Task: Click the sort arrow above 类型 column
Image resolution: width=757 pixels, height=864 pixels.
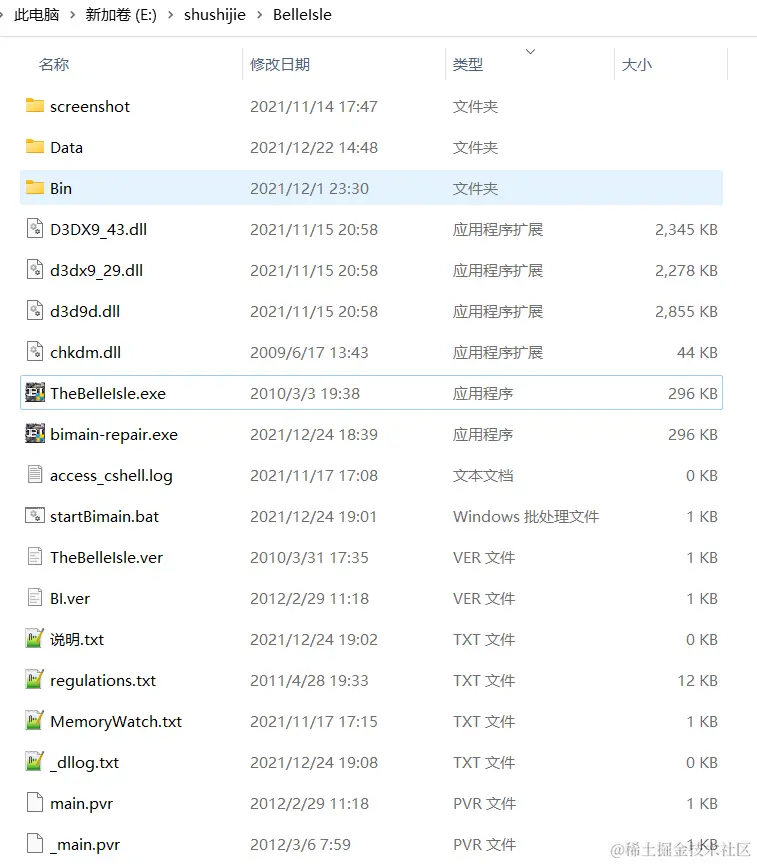Action: coord(531,51)
